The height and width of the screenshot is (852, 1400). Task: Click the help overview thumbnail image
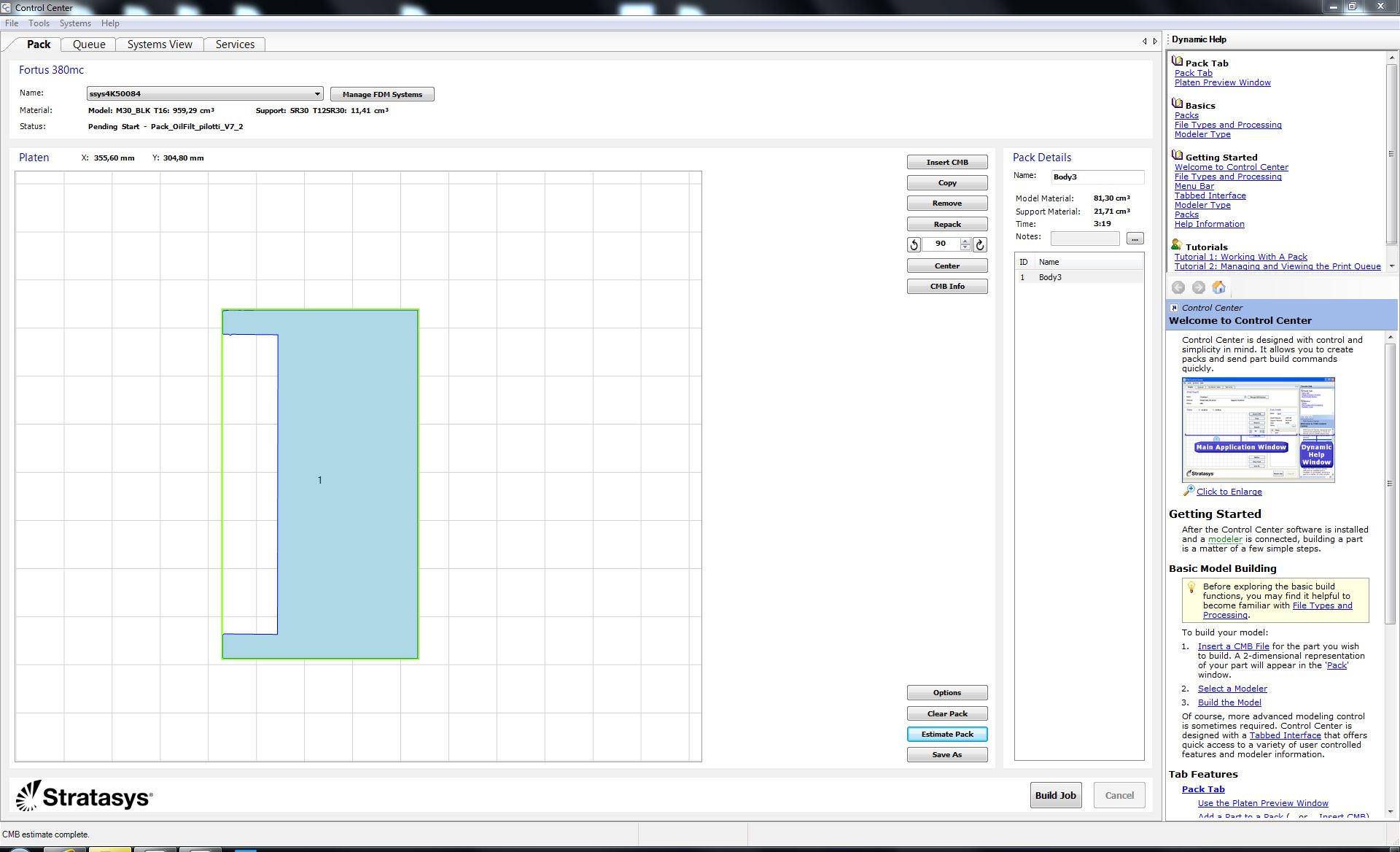click(1258, 430)
